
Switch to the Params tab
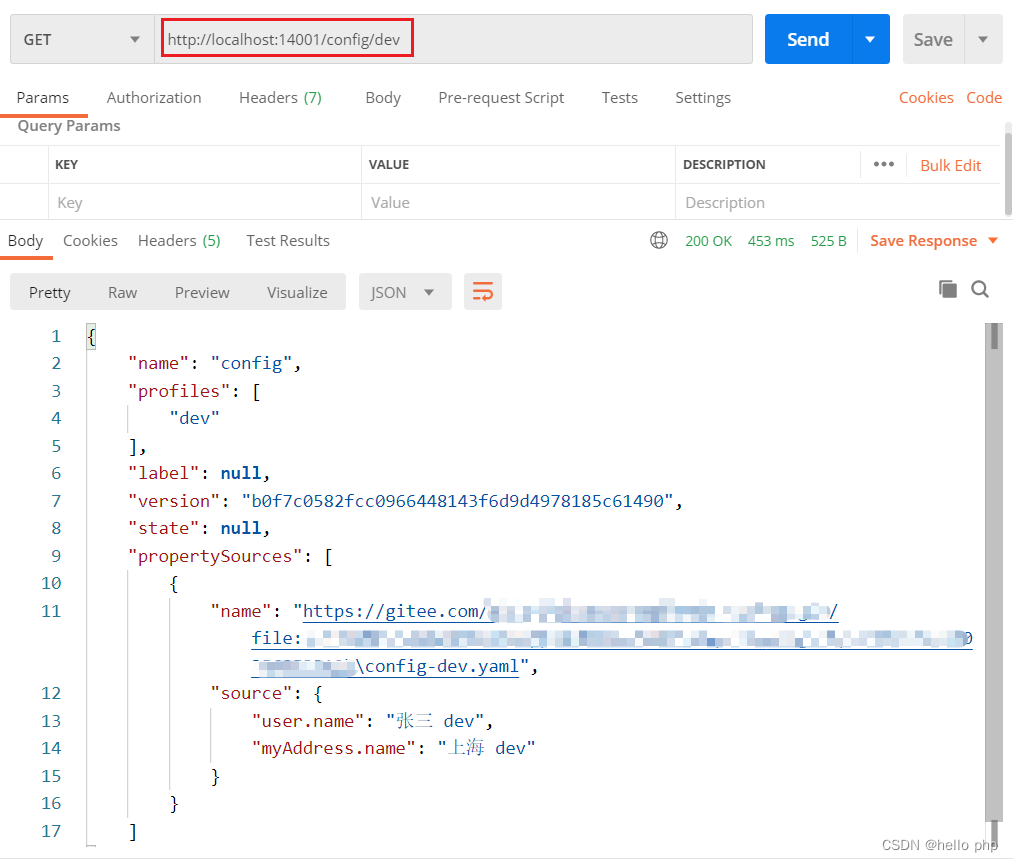(x=43, y=98)
